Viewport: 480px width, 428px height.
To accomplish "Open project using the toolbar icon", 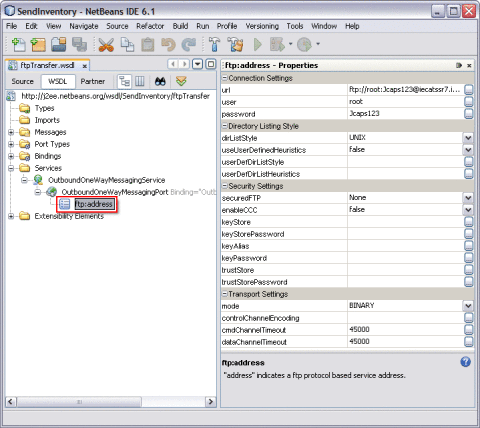I will [59, 44].
